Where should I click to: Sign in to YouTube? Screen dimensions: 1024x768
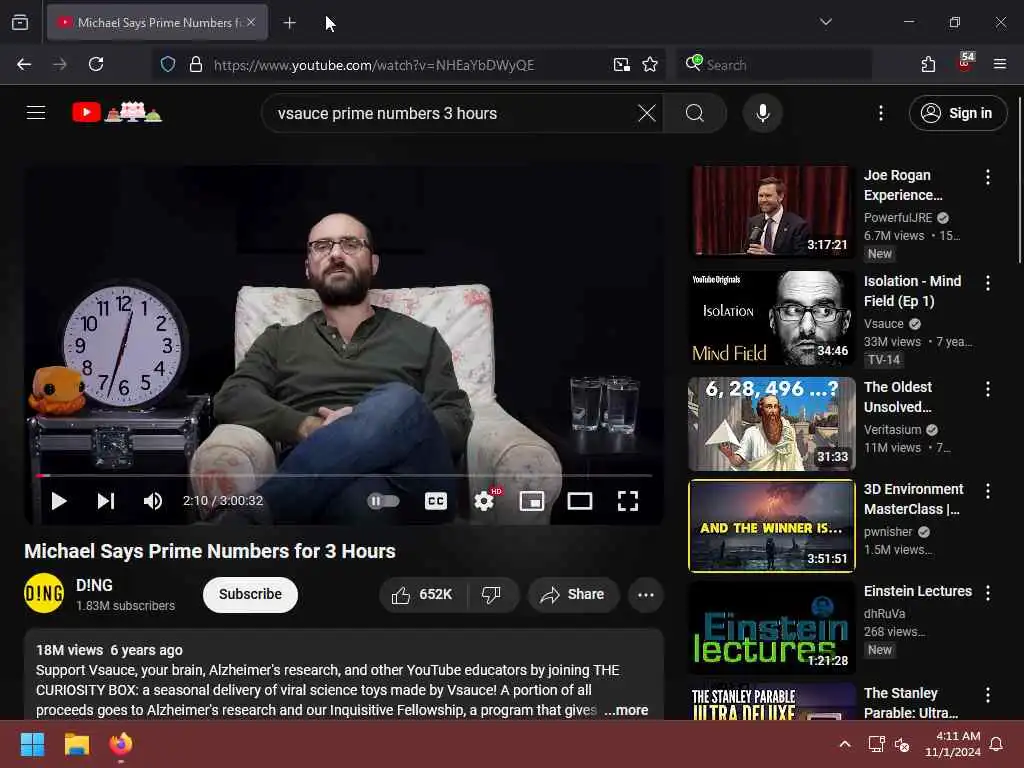click(957, 113)
